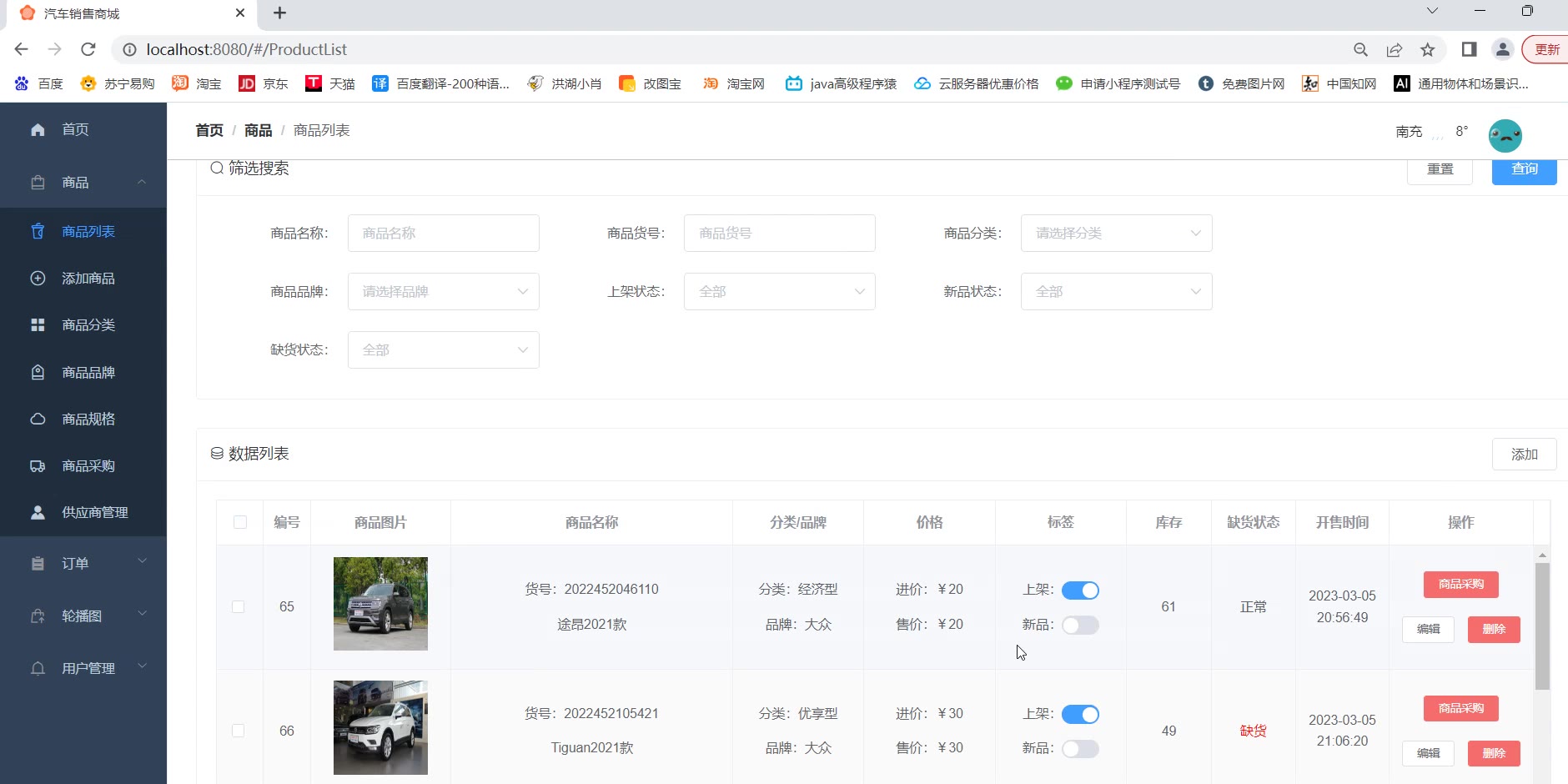Image resolution: width=1568 pixels, height=784 pixels.
Task: Click the user avatar in the header
Action: (1505, 135)
